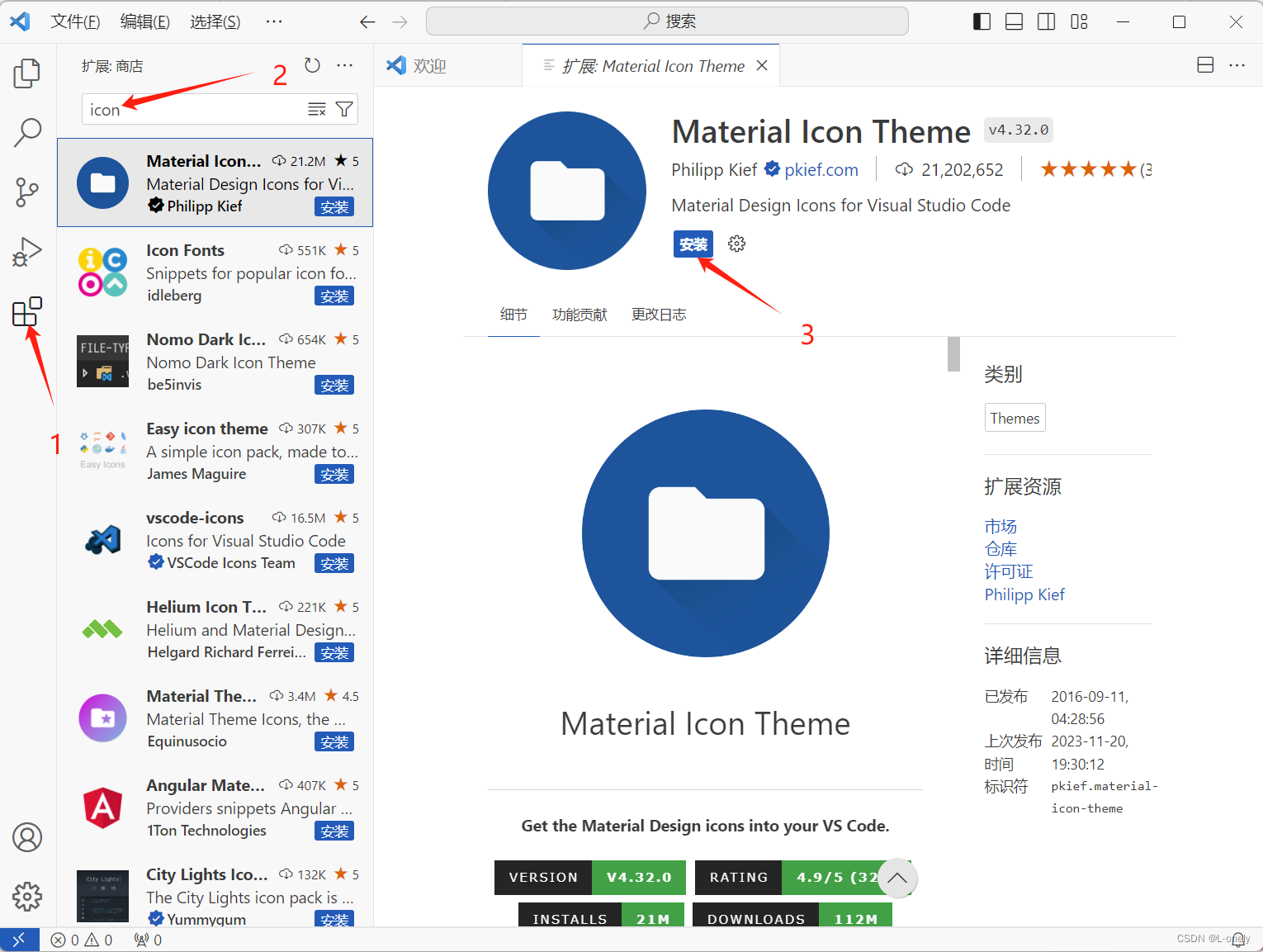This screenshot has width=1263, height=952.
Task: Toggle bottom panel layout icon
Action: 1014,21
